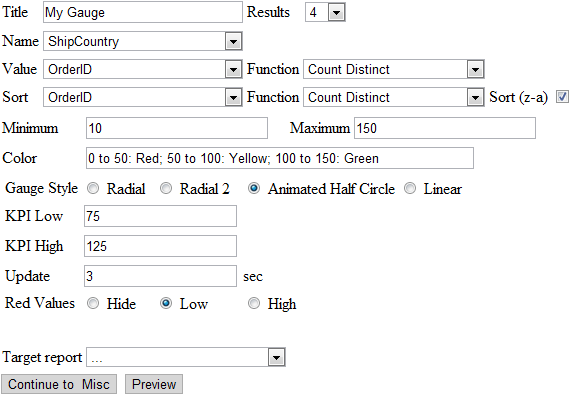Click the Red Values label
The width and height of the screenshot is (574, 401).
click(40, 303)
